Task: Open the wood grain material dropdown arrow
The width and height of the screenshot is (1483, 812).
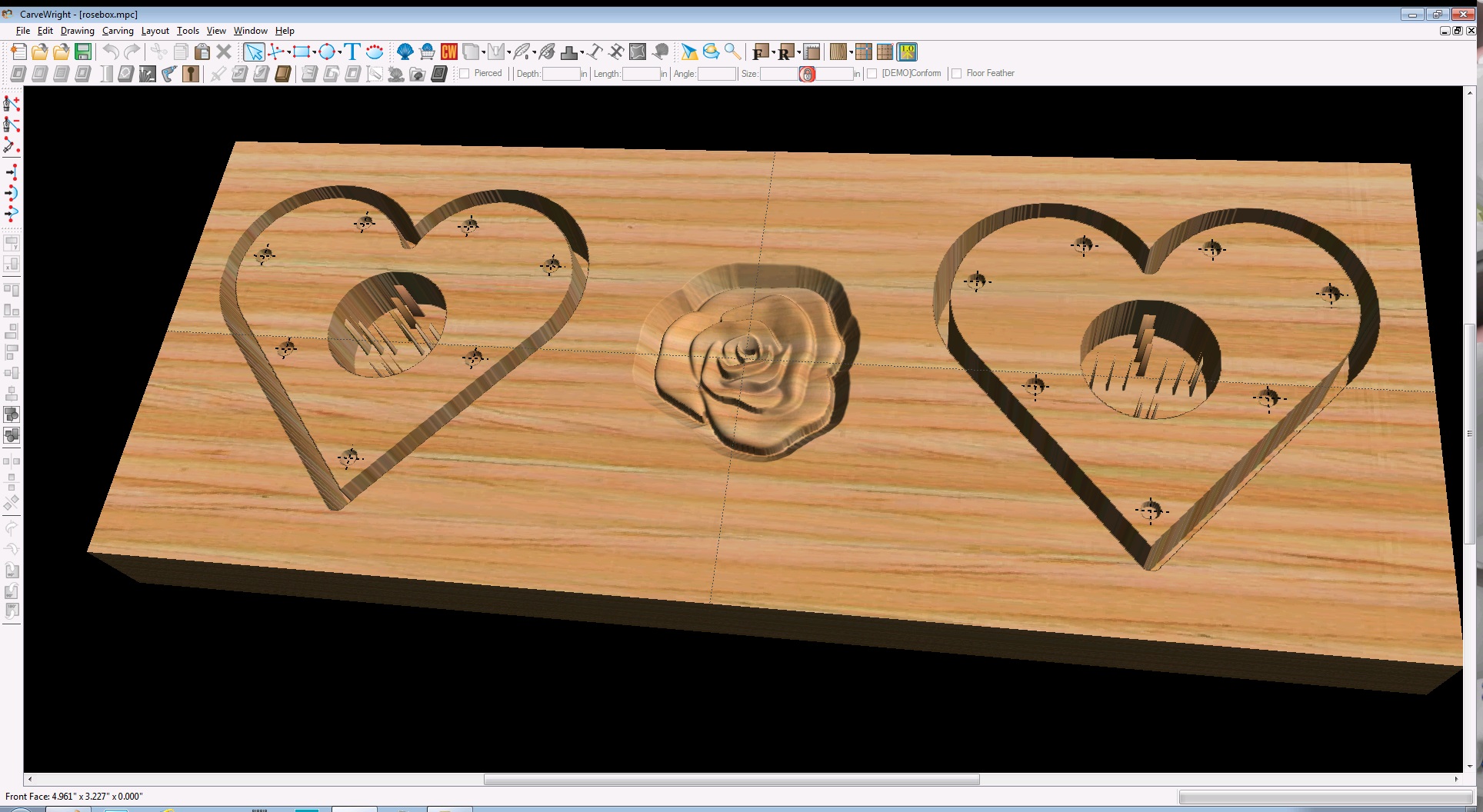Action: click(x=851, y=52)
